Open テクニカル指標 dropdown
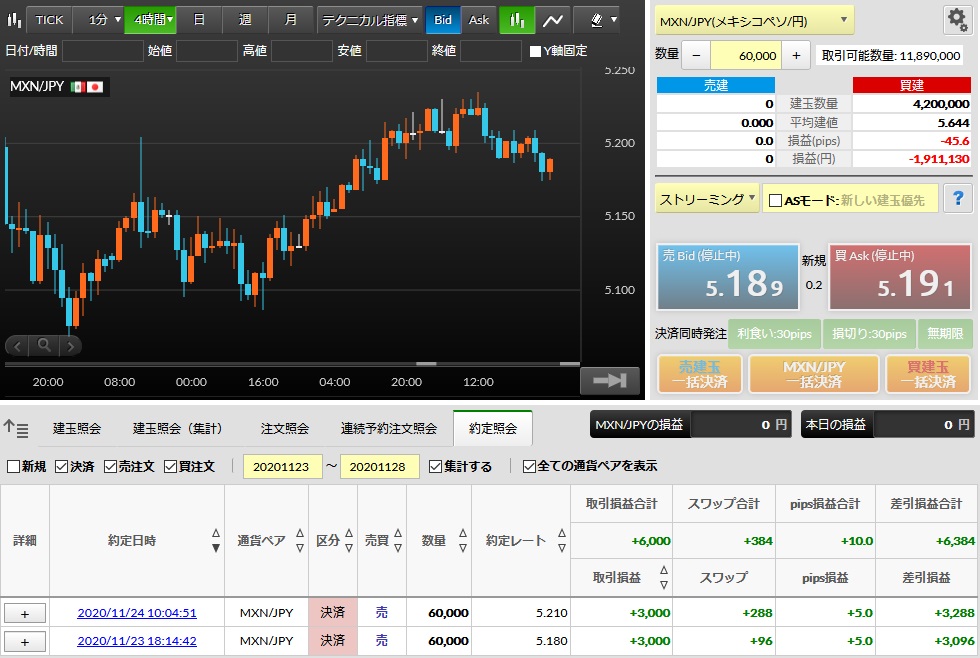The image size is (980, 658). pyautogui.click(x=369, y=20)
